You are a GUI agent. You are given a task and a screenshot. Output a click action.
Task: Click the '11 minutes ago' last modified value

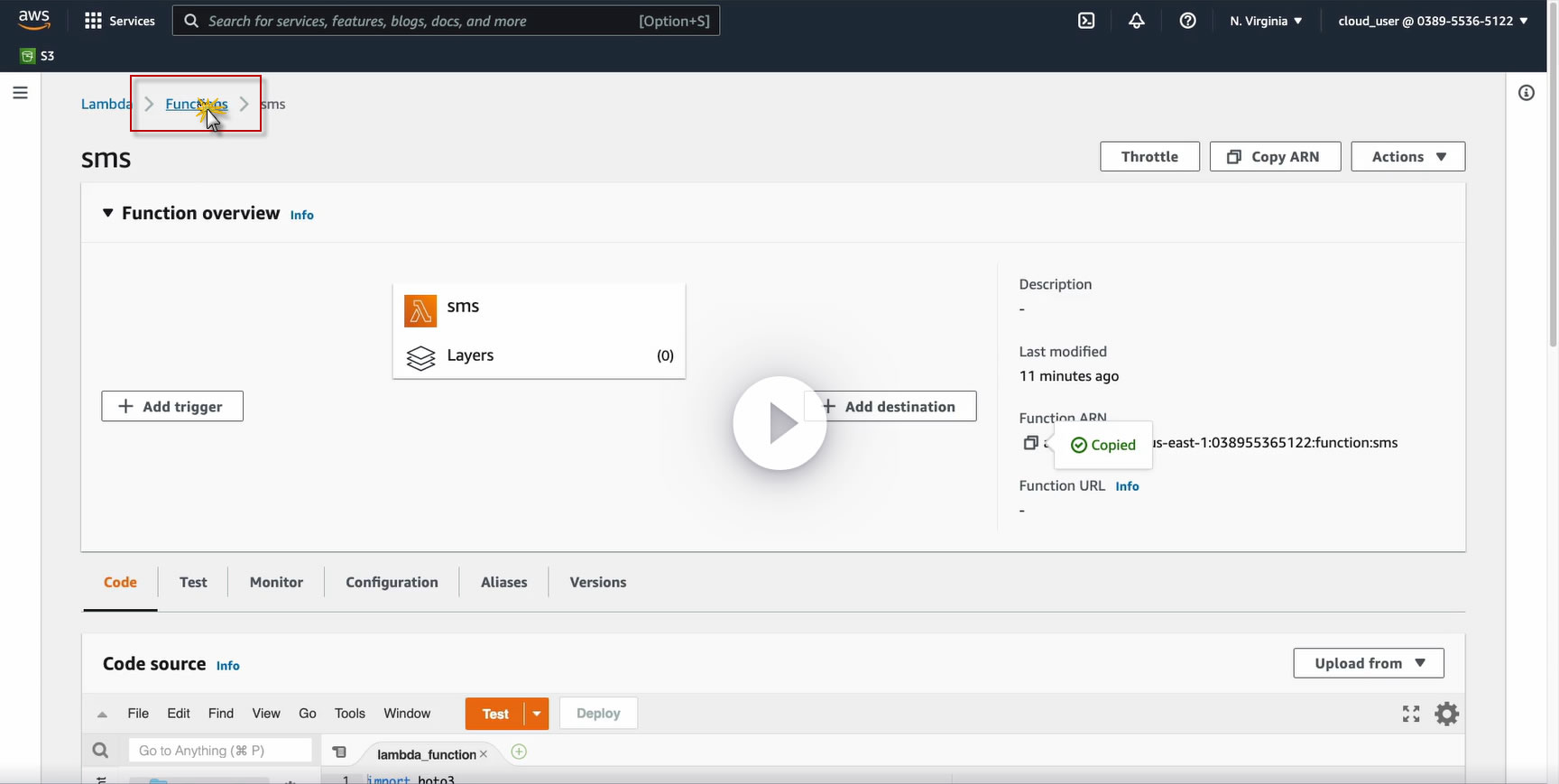pyautogui.click(x=1069, y=376)
